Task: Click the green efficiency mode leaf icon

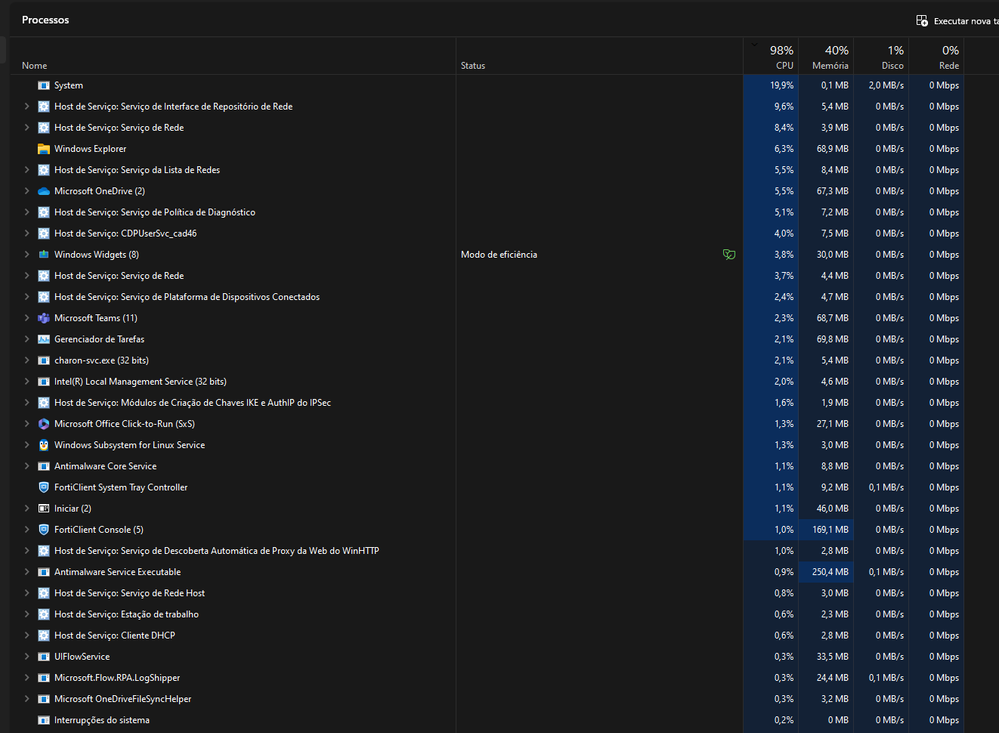Action: coord(729,254)
